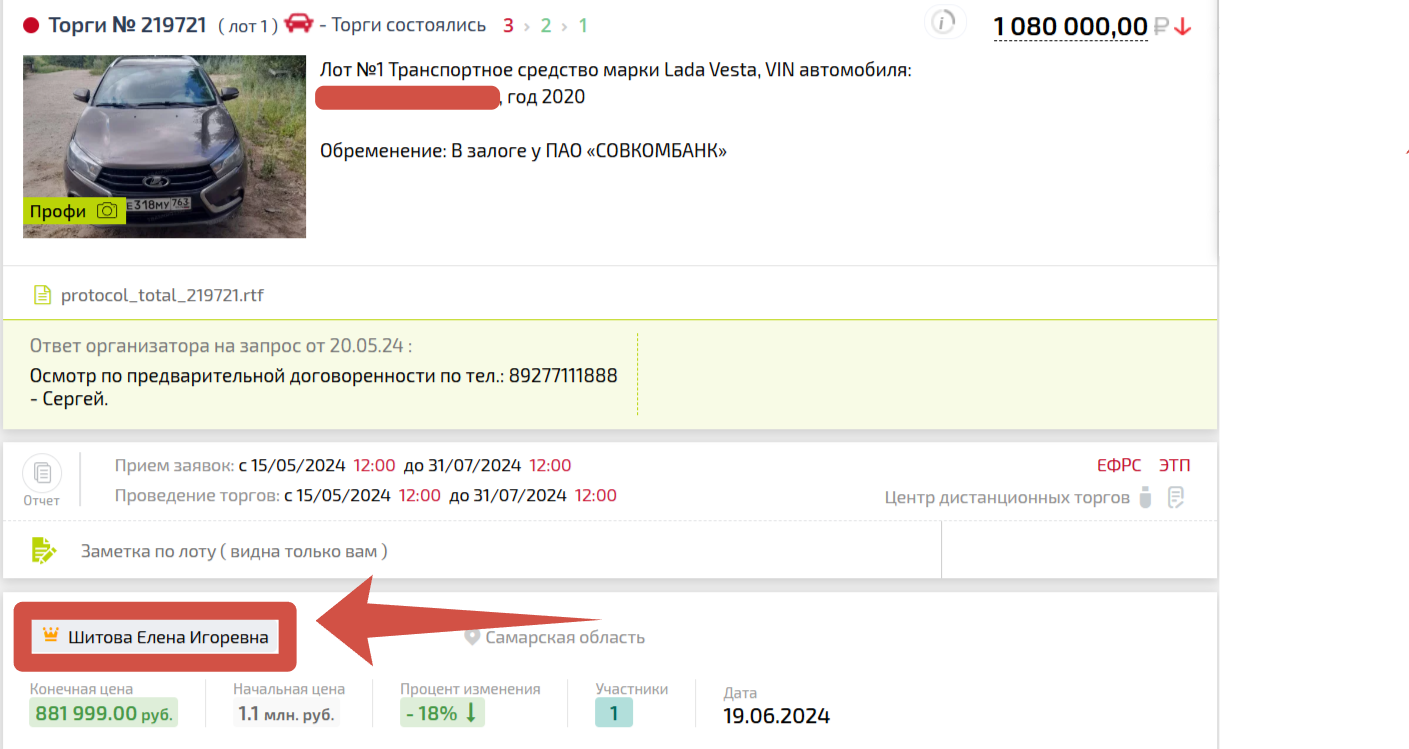Select final stage number 1
Viewport: 1409px width, 749px height.
[x=583, y=26]
